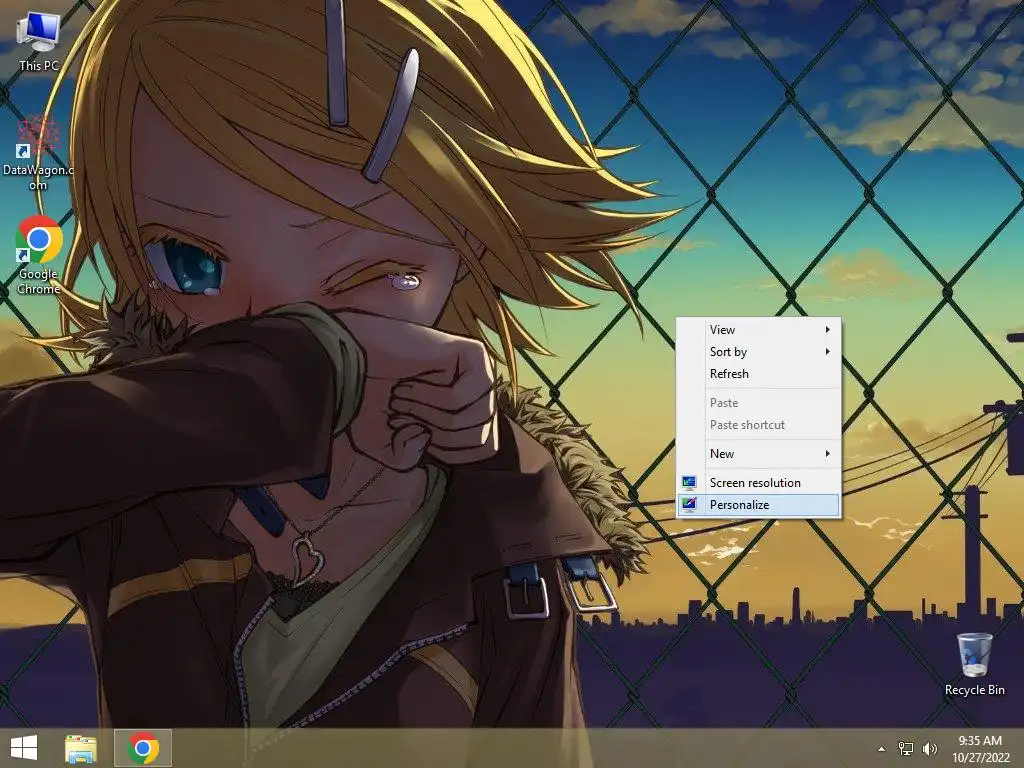Open Google Chrome from the taskbar
The height and width of the screenshot is (768, 1024).
[x=143, y=748]
